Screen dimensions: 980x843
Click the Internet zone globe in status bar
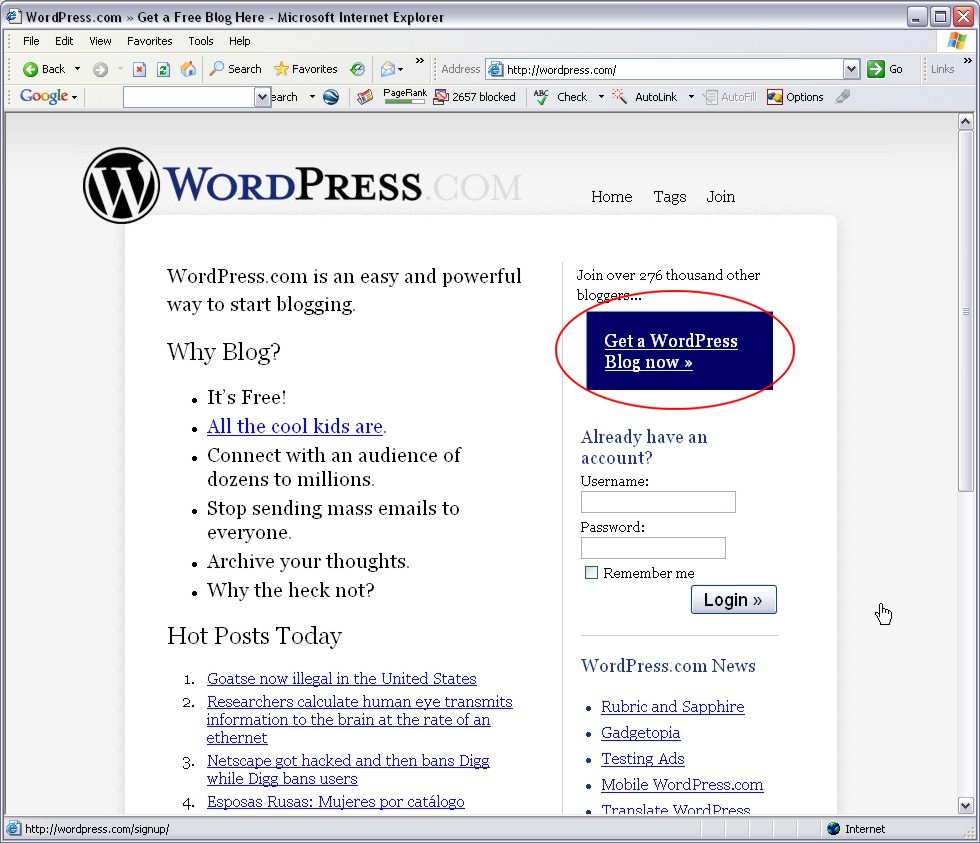pyautogui.click(x=833, y=829)
